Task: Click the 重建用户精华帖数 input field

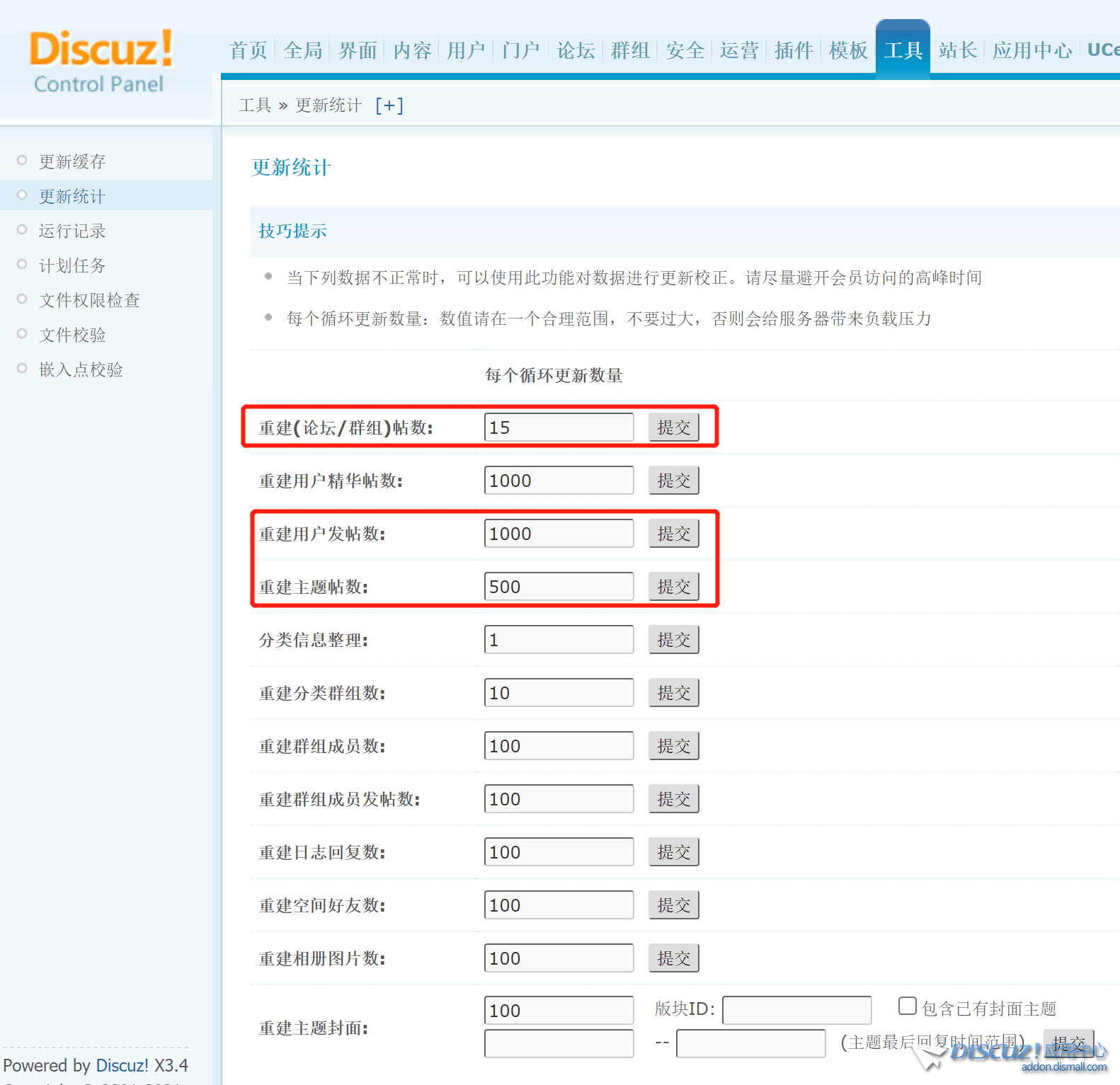Action: point(559,481)
